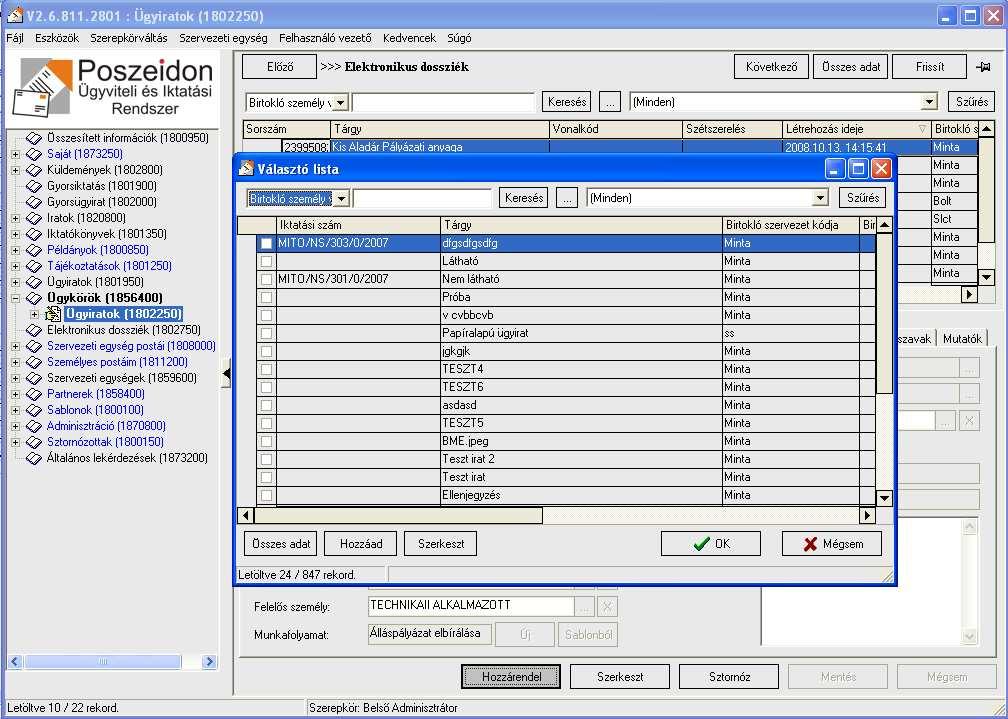This screenshot has width=1008, height=719.
Task: Open the main window (Minden) filter dropdown
Action: 929,102
